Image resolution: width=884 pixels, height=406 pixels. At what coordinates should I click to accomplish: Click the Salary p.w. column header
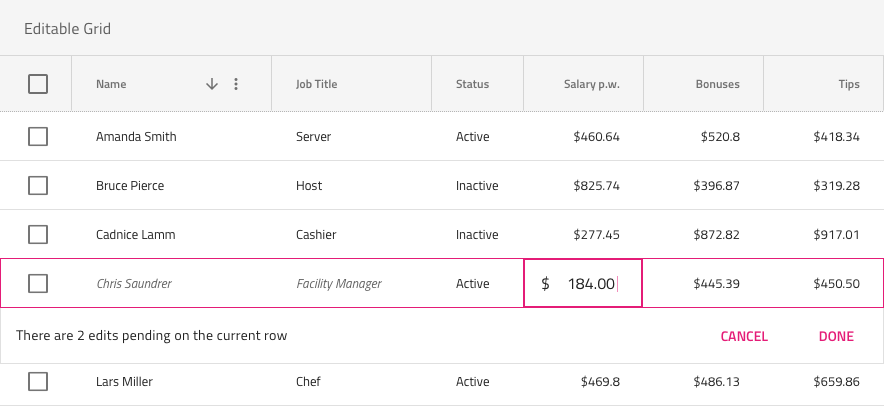tap(592, 85)
